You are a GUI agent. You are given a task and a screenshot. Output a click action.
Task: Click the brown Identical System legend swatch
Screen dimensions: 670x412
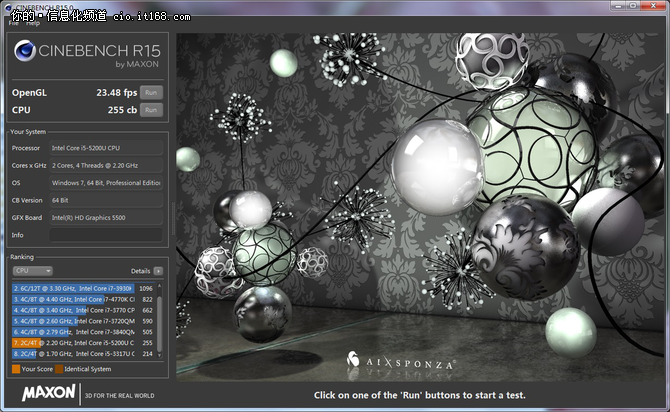point(59,369)
